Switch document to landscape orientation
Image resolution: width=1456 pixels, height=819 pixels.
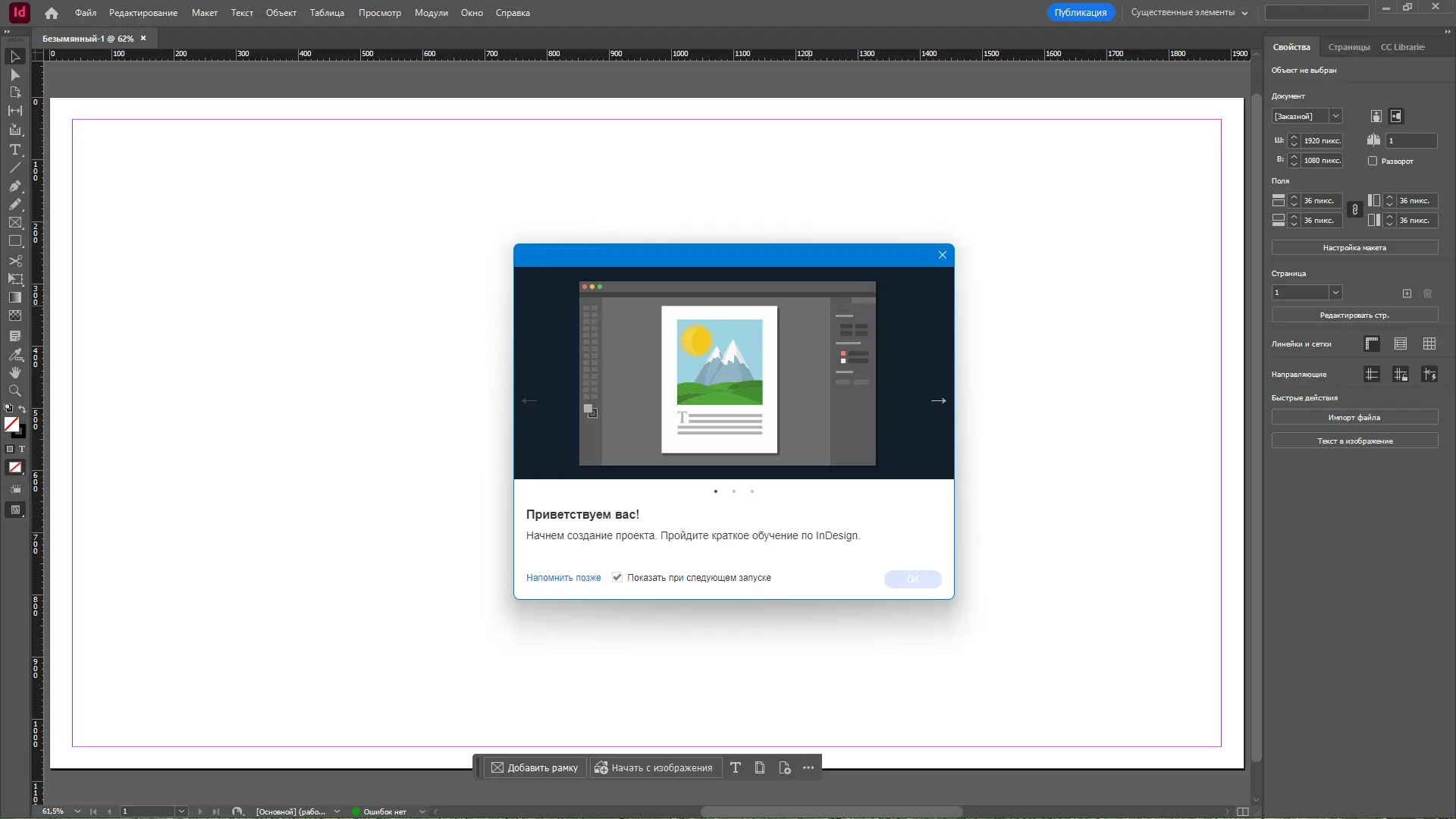coord(1398,116)
